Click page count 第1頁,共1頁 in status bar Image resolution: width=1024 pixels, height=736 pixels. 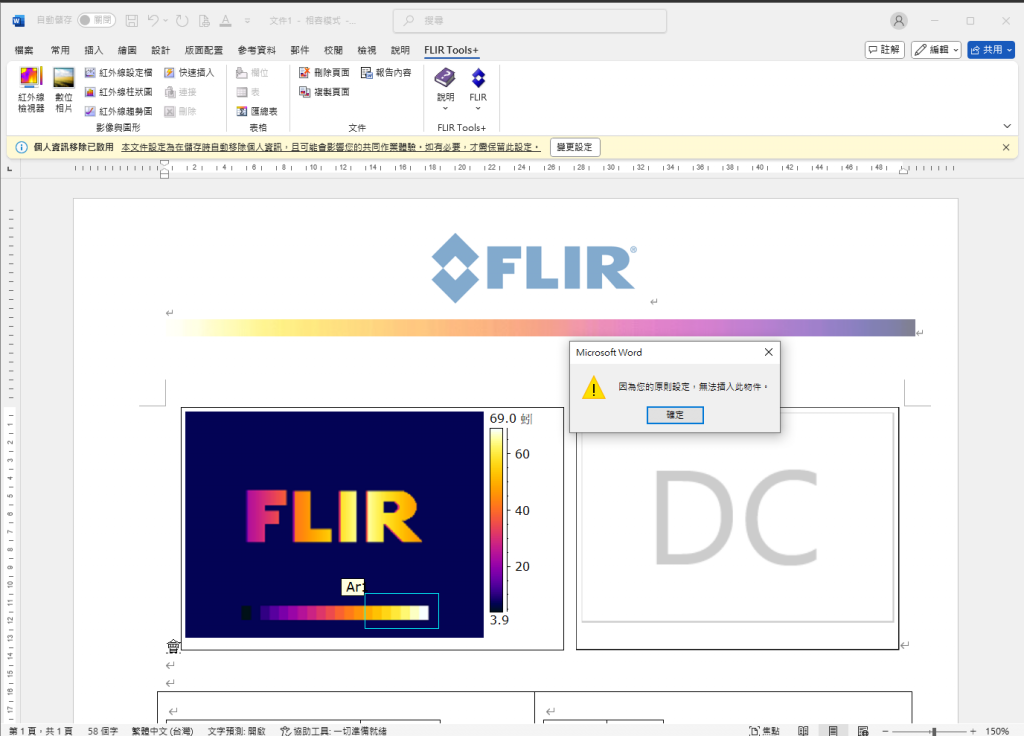click(40, 731)
